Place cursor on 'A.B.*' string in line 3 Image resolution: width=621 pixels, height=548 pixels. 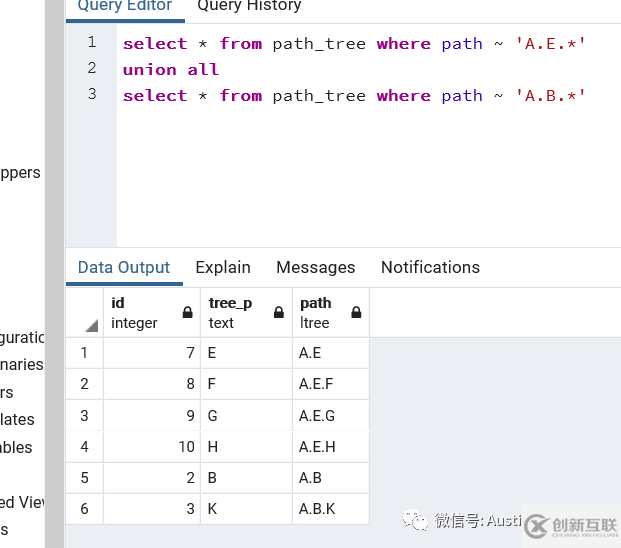point(551,96)
